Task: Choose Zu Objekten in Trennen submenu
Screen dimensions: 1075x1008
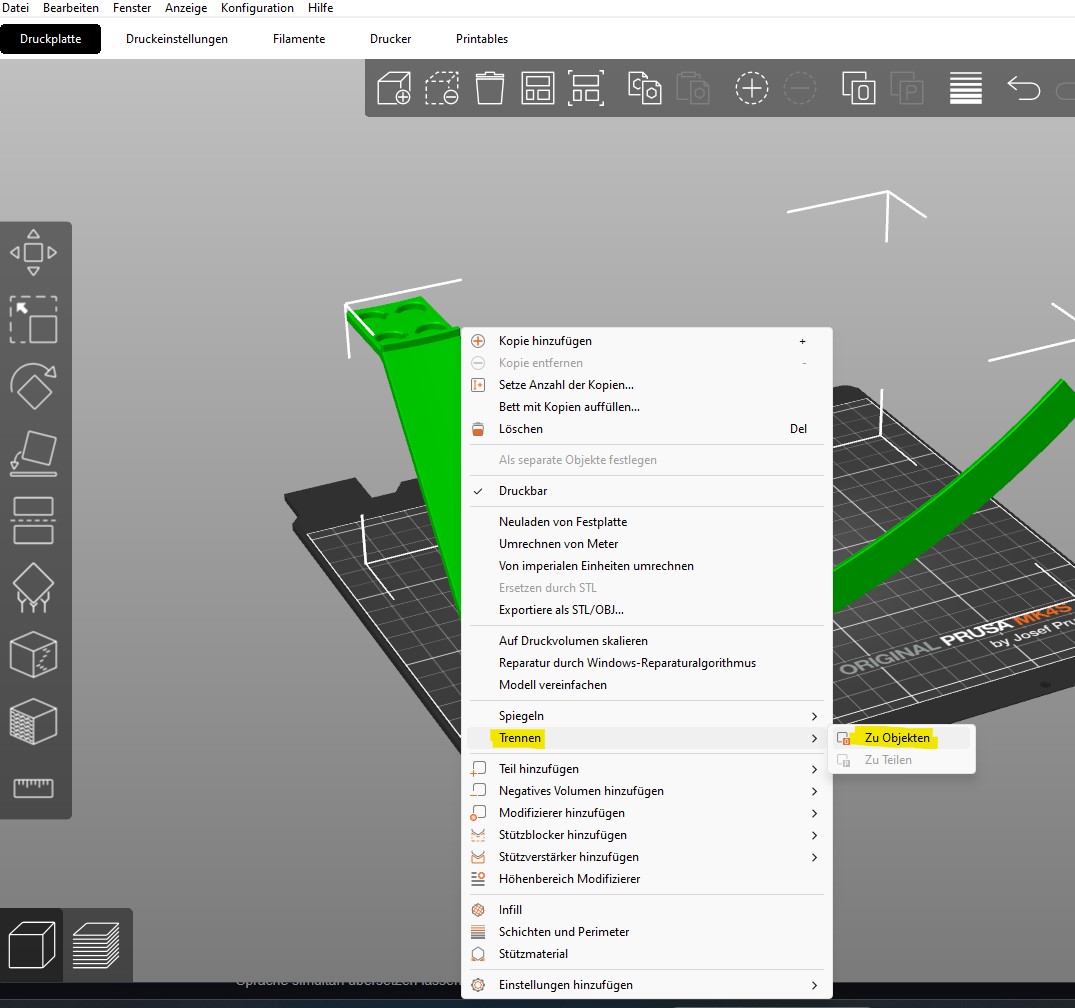Action: (897, 738)
